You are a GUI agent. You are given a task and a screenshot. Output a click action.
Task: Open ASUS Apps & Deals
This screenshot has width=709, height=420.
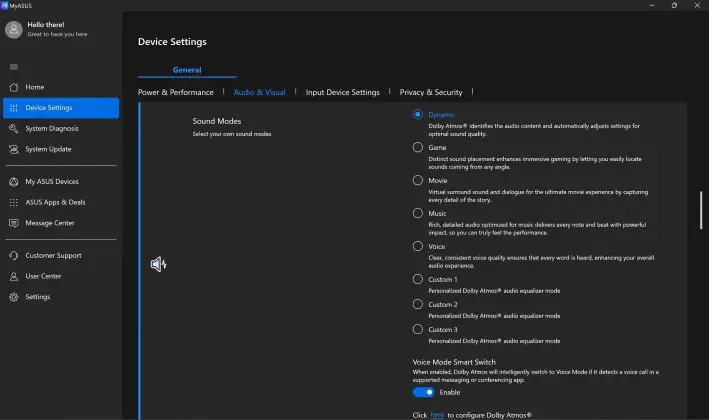click(x=61, y=203)
